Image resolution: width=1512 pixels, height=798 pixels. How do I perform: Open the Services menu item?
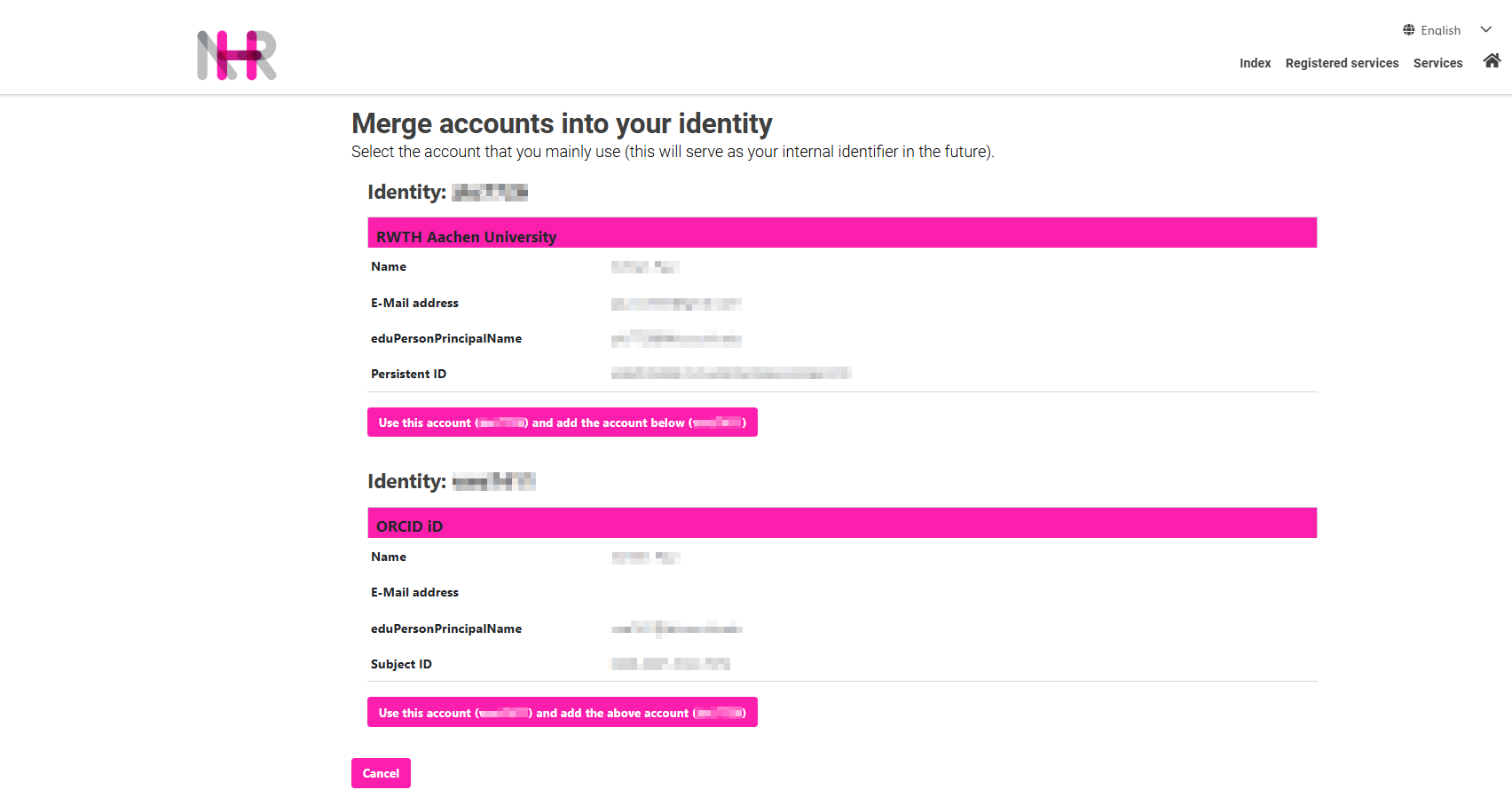(1437, 63)
